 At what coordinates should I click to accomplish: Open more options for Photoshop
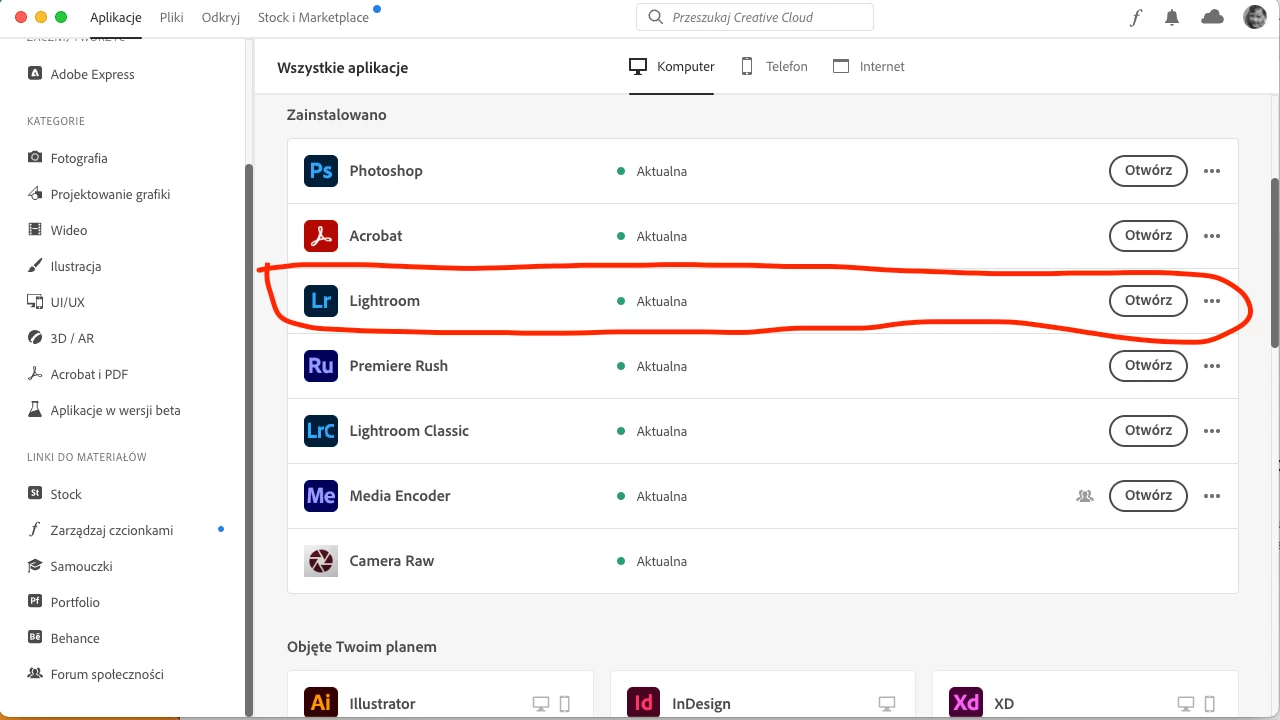point(1212,171)
